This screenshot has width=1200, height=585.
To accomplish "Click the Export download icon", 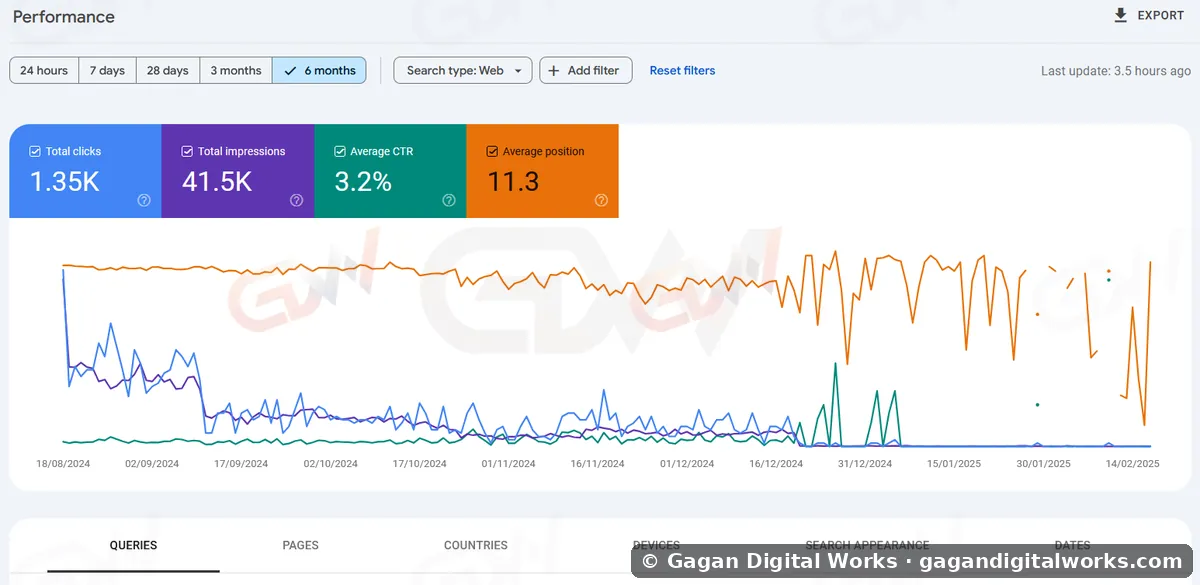I will [1120, 15].
